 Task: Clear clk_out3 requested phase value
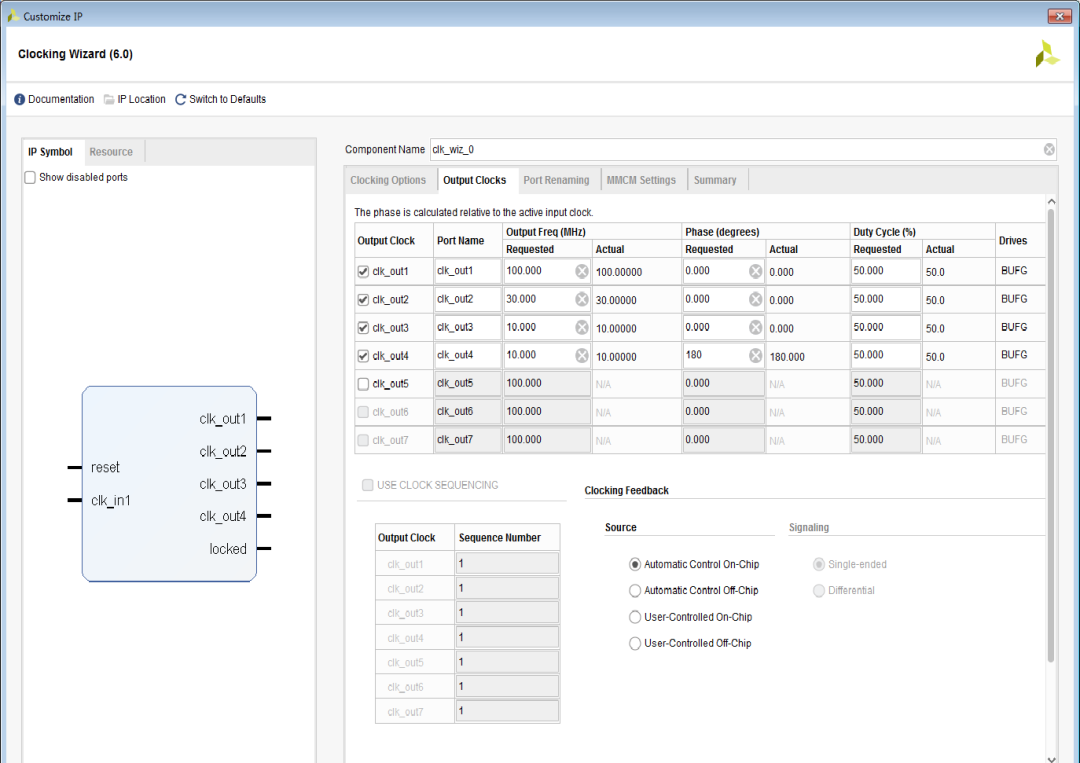coord(755,327)
